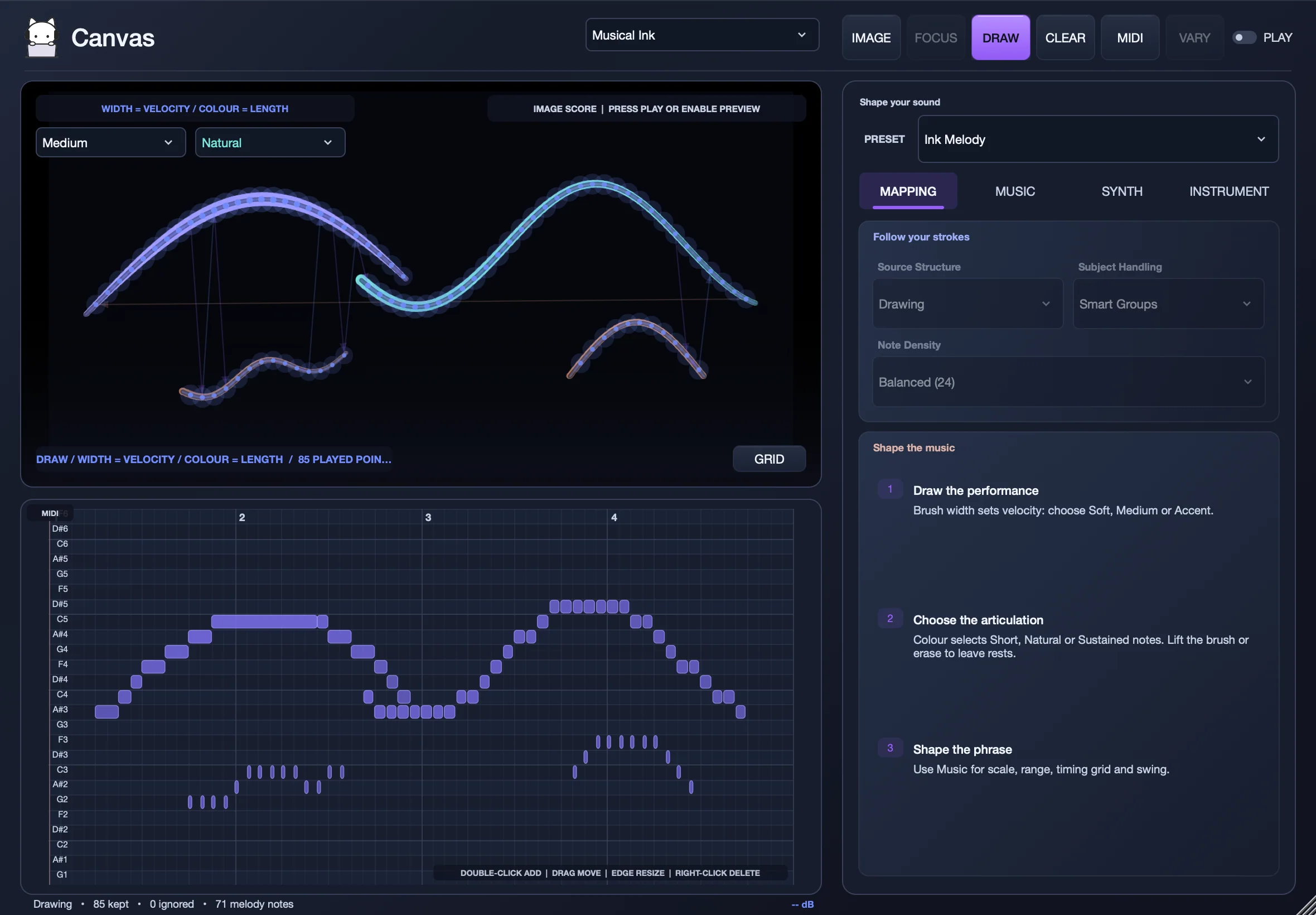
Task: Click the C5 pitch row label
Action: [62, 619]
